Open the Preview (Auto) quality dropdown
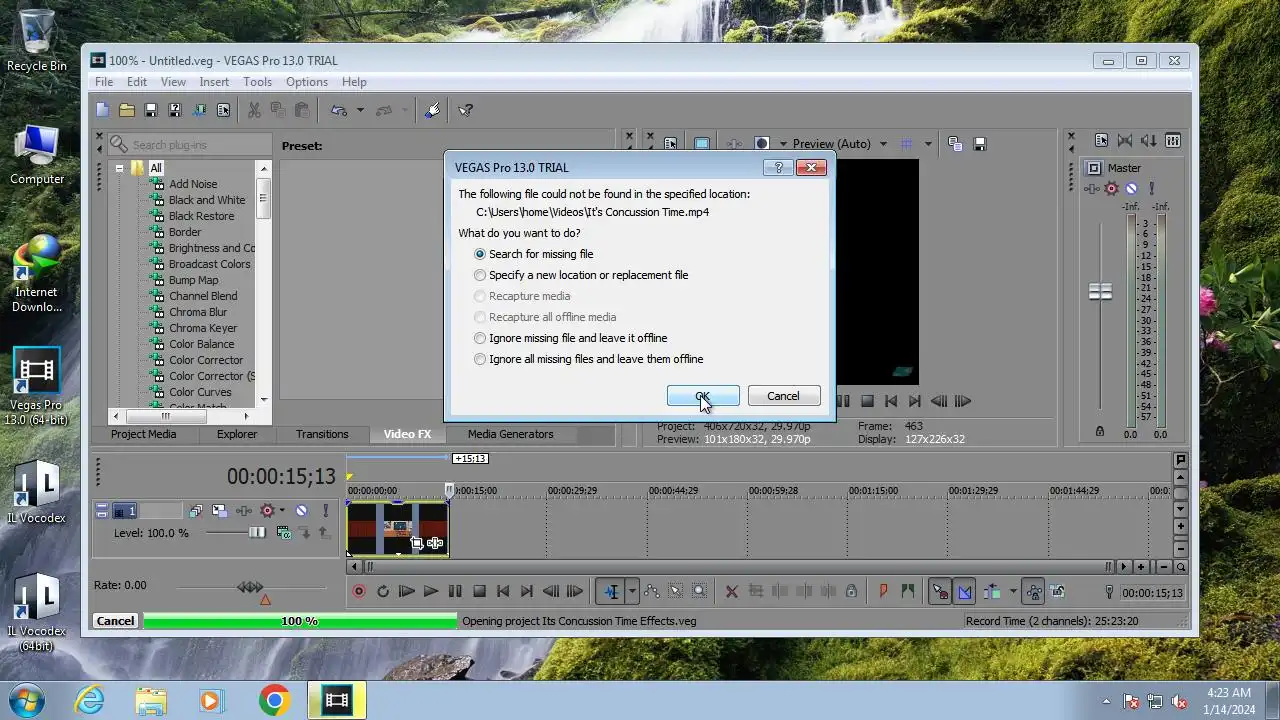The height and width of the screenshot is (720, 1280). (x=883, y=144)
